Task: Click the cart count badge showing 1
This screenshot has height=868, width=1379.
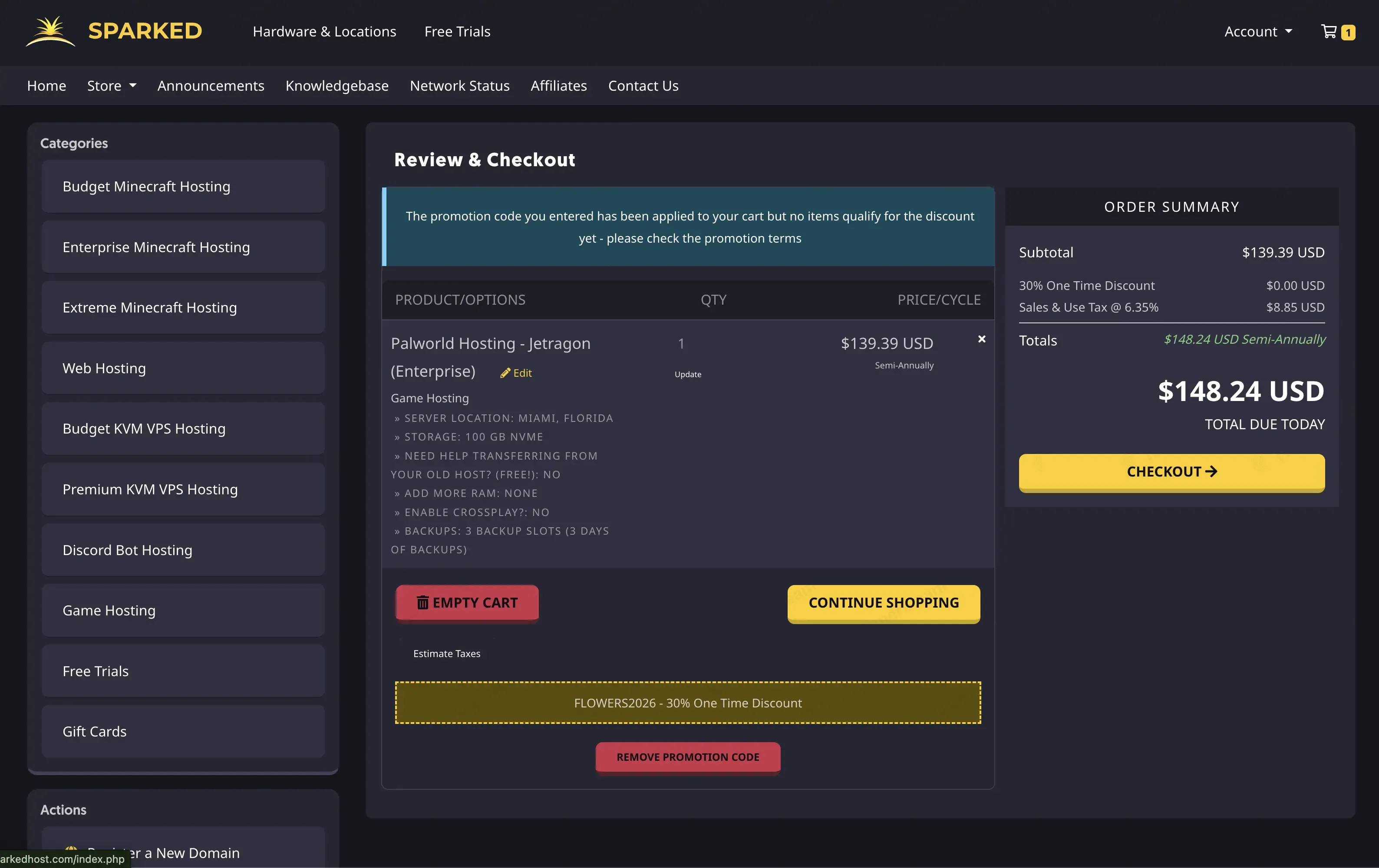Action: click(1348, 33)
